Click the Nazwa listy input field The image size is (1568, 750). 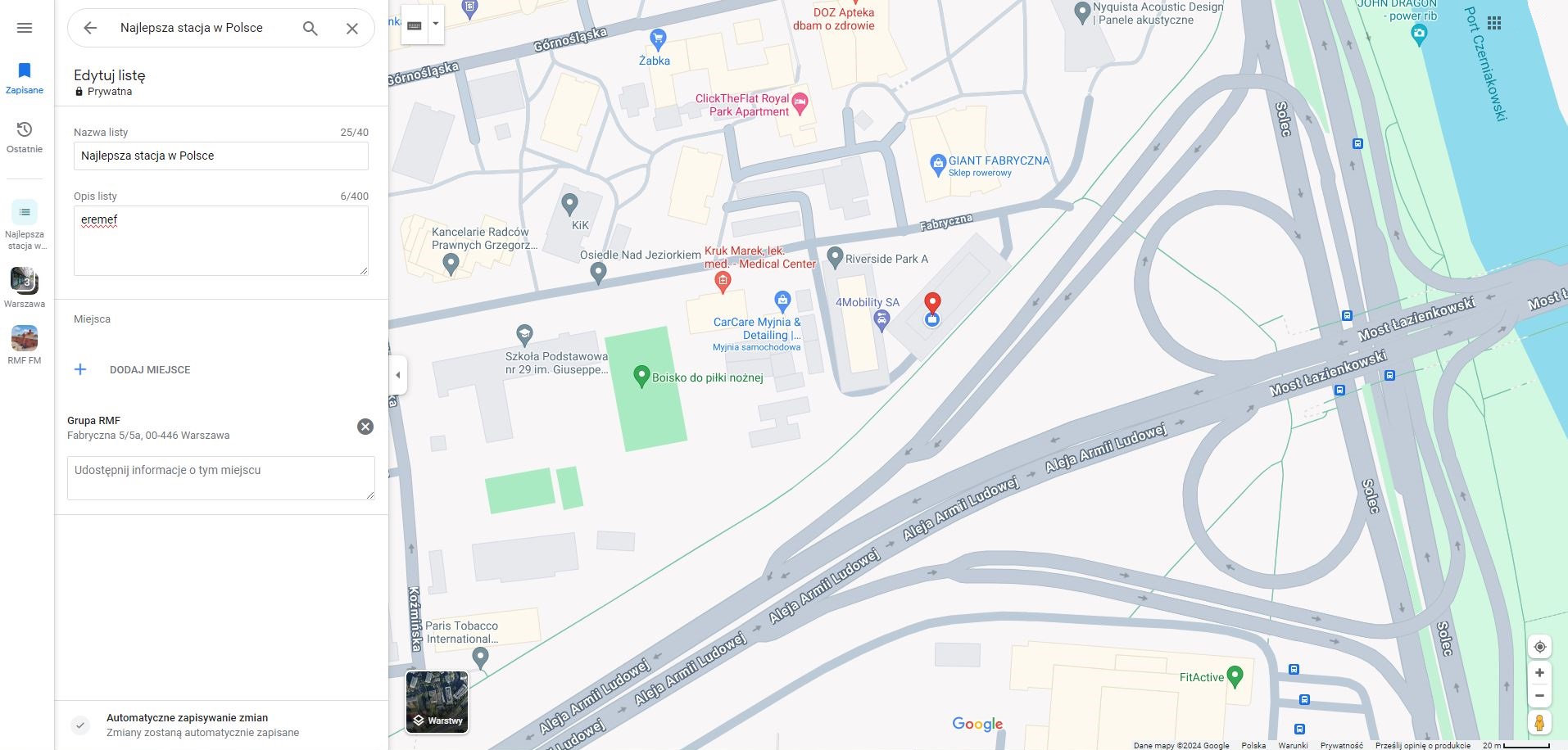click(221, 156)
